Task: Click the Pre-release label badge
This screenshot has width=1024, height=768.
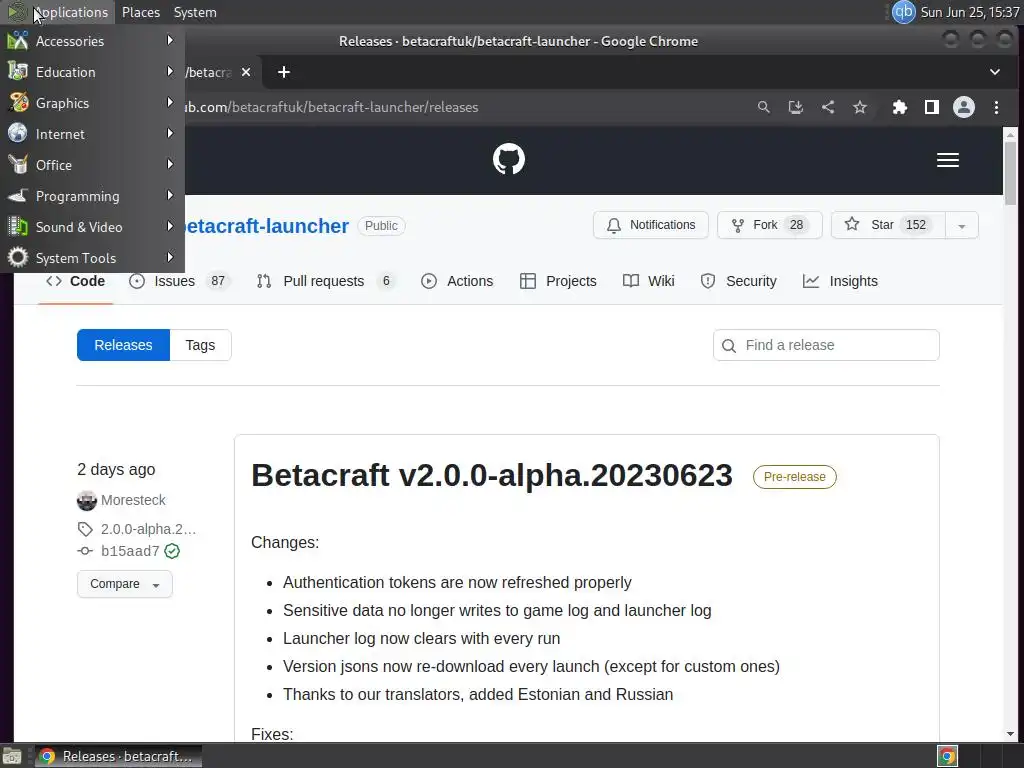Action: (x=794, y=477)
